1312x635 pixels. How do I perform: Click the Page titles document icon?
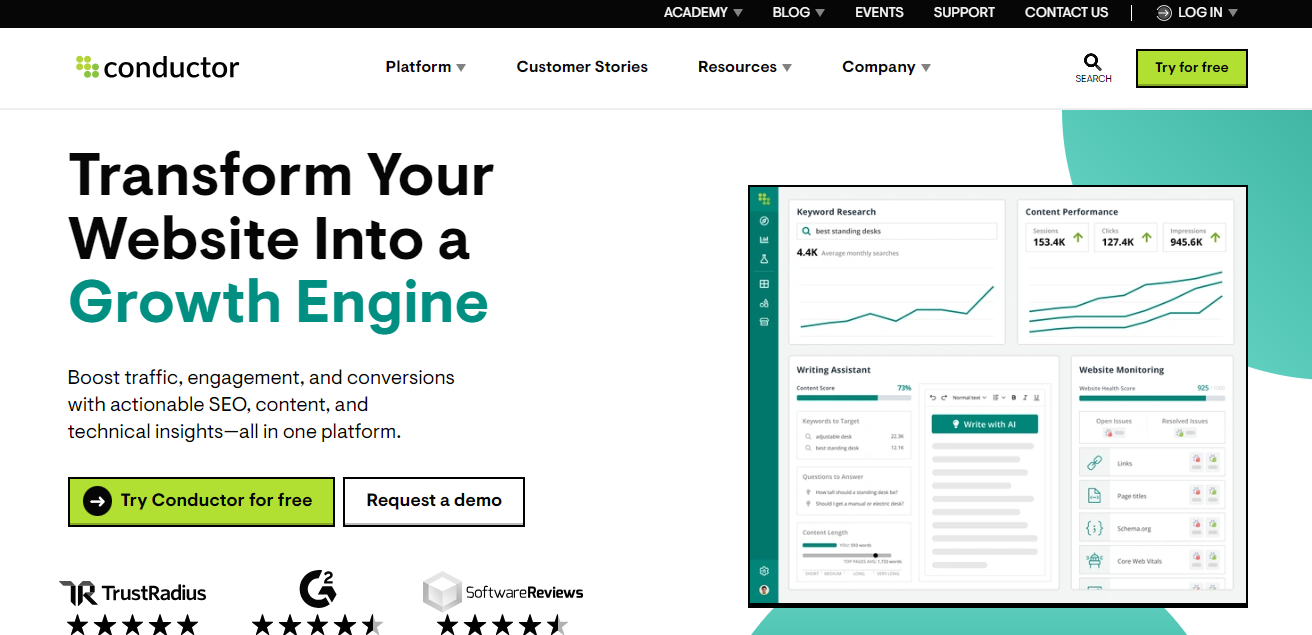(1094, 495)
